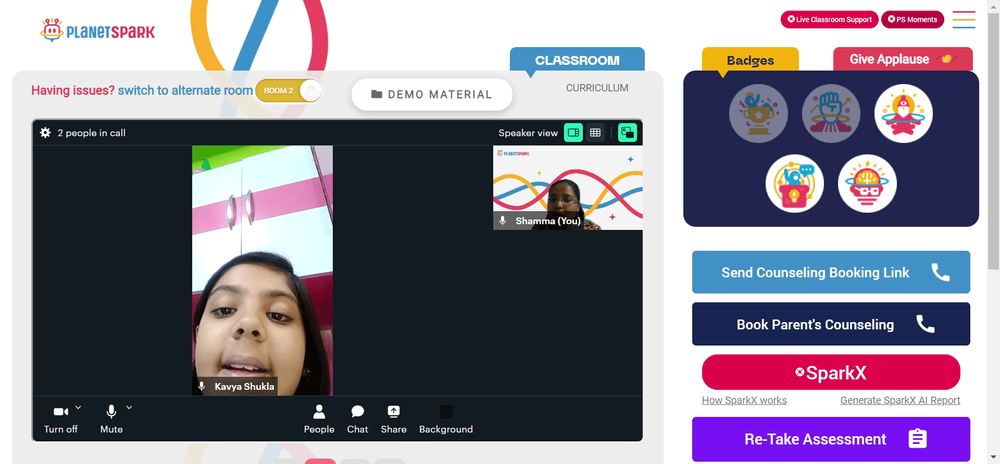Select Speaker view layout icon
The width and height of the screenshot is (1000, 464).
pos(573,133)
